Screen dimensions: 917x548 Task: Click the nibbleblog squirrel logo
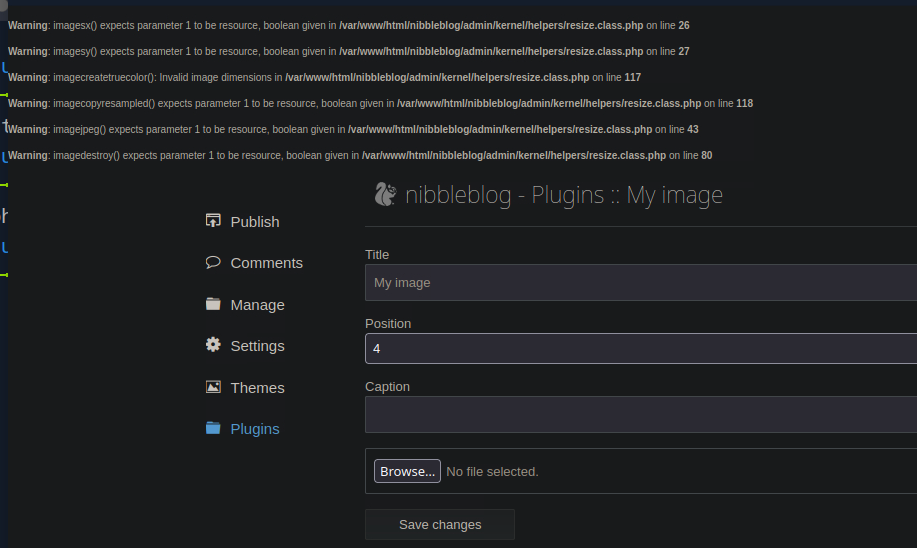[x=385, y=194]
